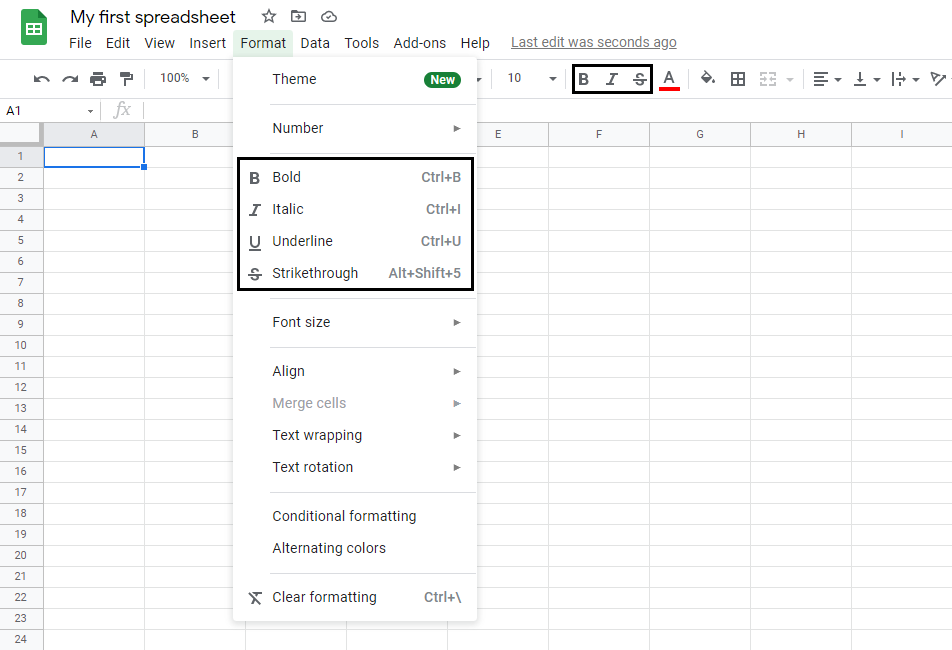Toggle Bold in the toolbar
This screenshot has width=952, height=650.
(x=584, y=79)
